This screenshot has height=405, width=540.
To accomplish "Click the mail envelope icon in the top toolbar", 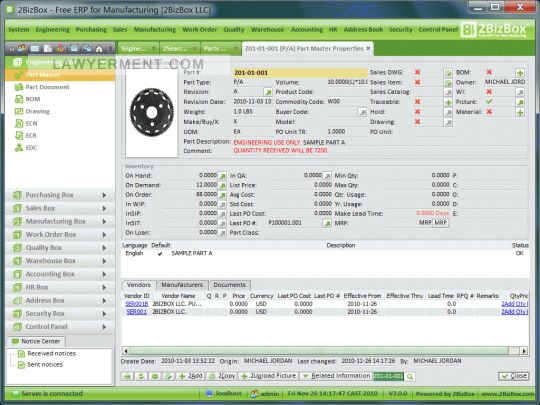I will point(35,49).
